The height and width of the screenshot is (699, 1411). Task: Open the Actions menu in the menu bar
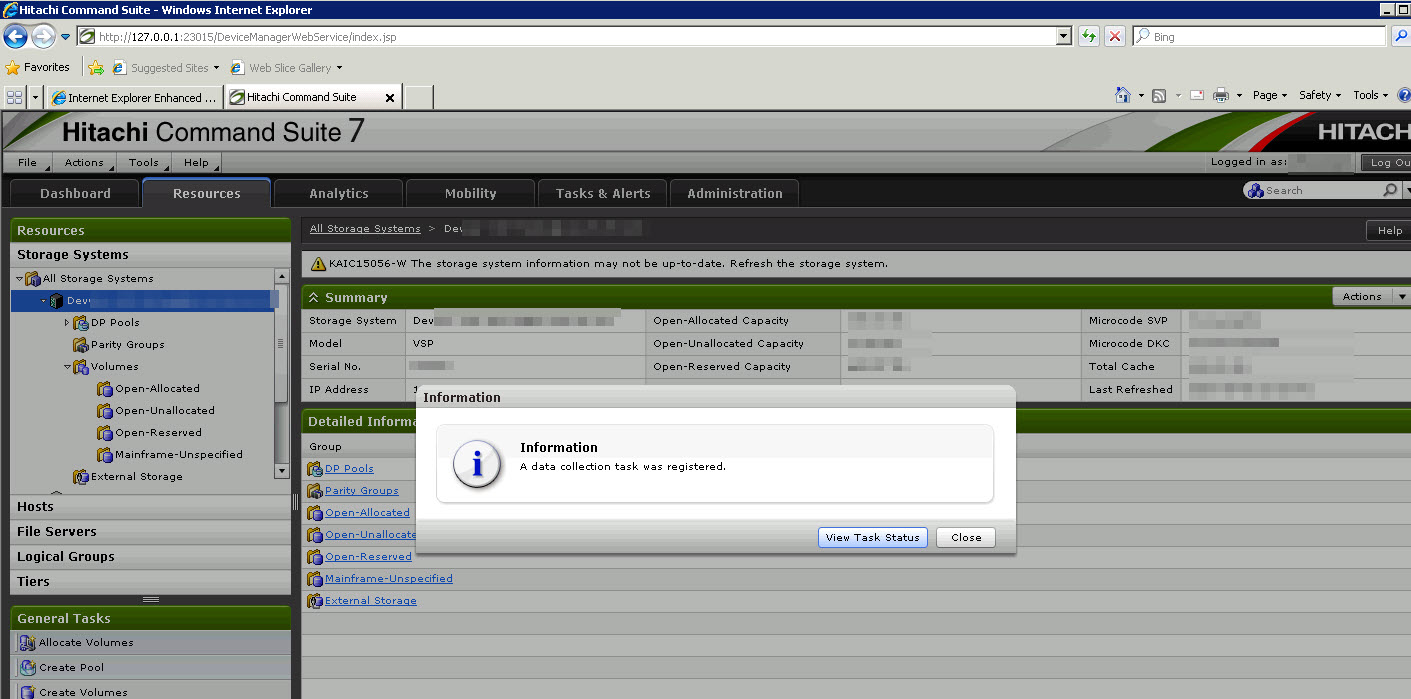[84, 162]
